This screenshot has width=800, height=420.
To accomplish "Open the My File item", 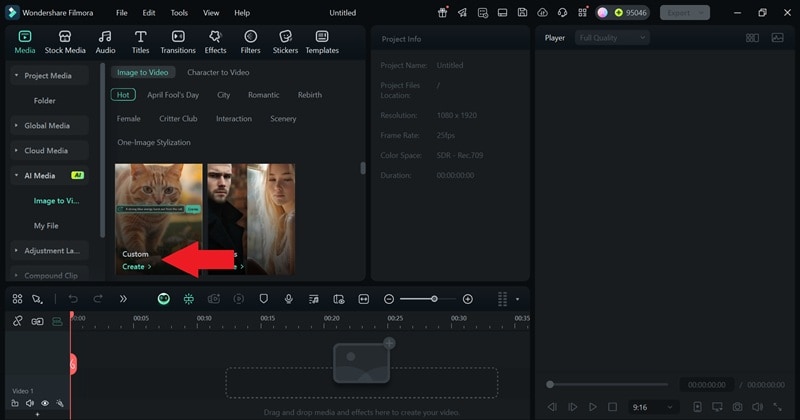I will click(46, 226).
